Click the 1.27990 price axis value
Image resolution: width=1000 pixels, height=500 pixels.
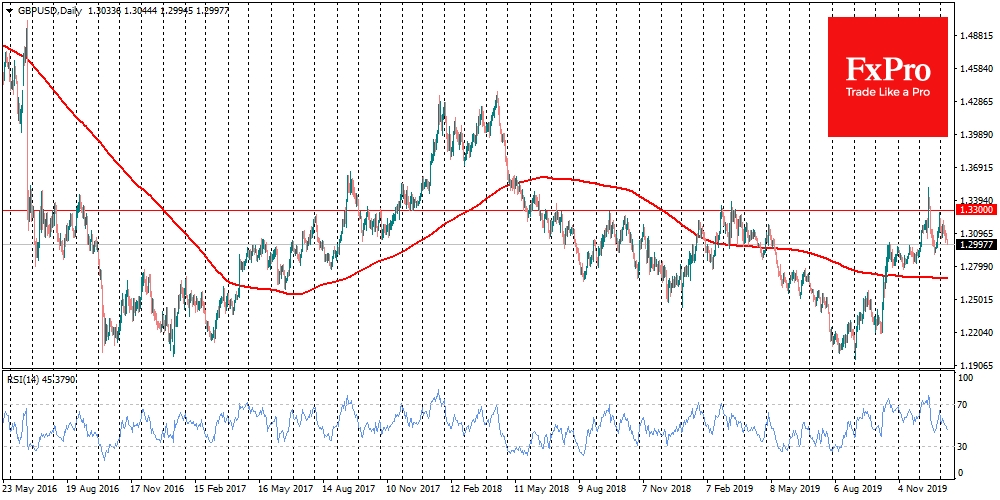click(x=975, y=267)
